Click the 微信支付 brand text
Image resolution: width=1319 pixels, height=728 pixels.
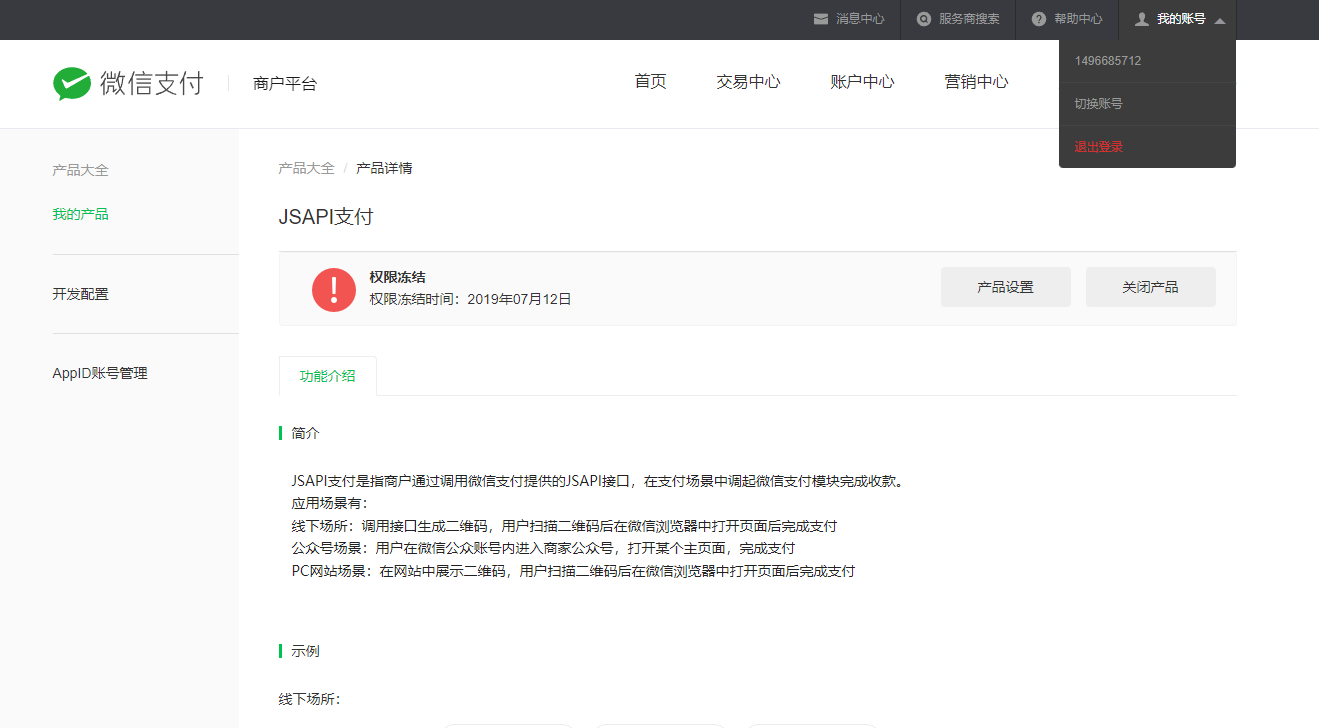click(x=152, y=83)
